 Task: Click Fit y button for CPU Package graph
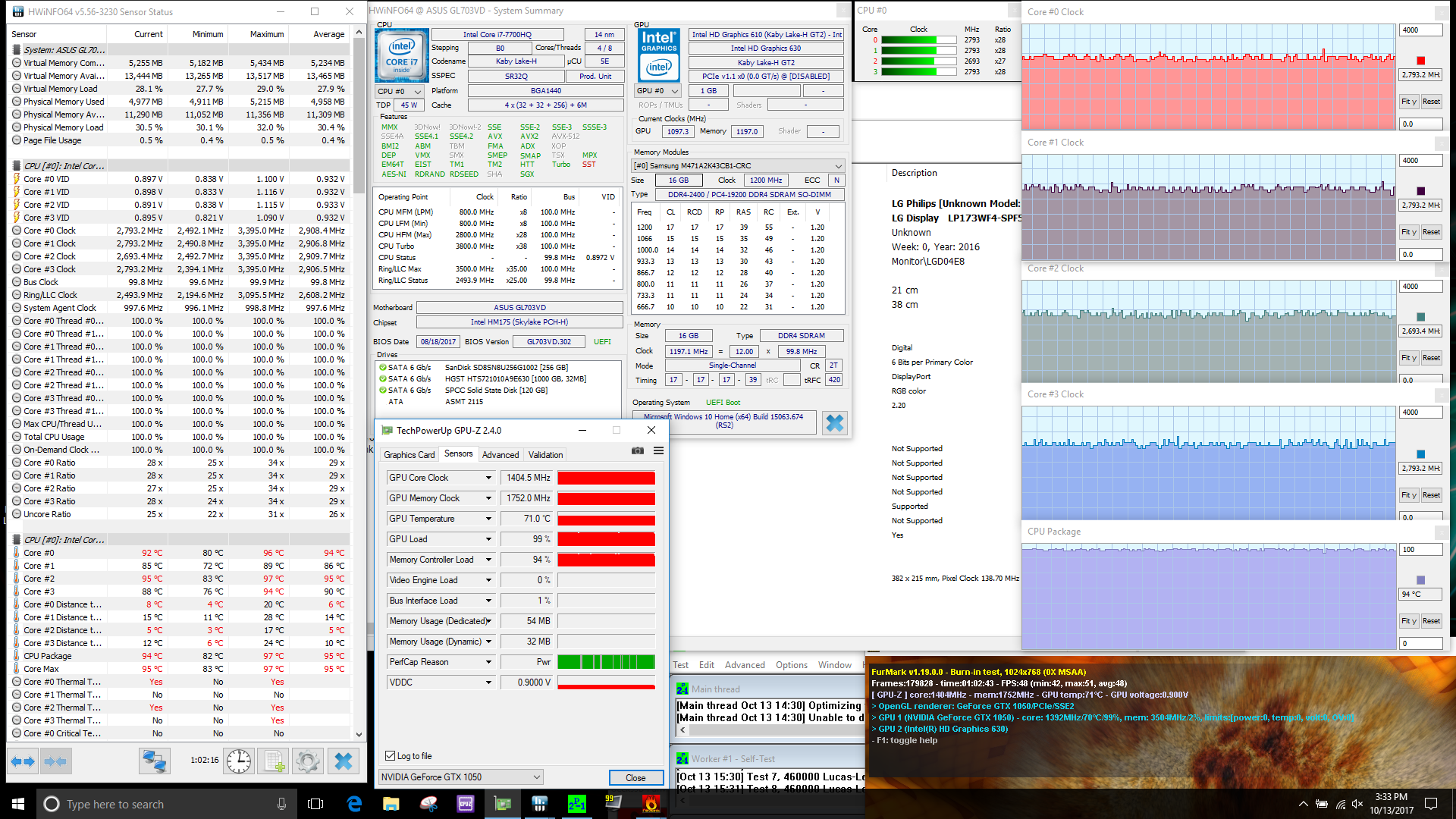(1408, 621)
